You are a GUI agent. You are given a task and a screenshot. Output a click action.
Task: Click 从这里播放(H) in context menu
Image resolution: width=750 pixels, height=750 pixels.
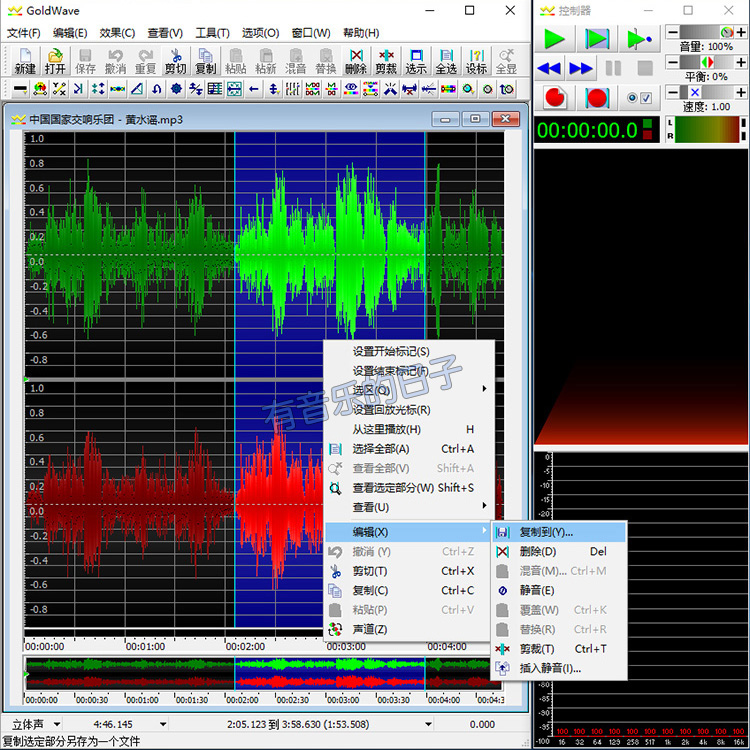[409, 429]
